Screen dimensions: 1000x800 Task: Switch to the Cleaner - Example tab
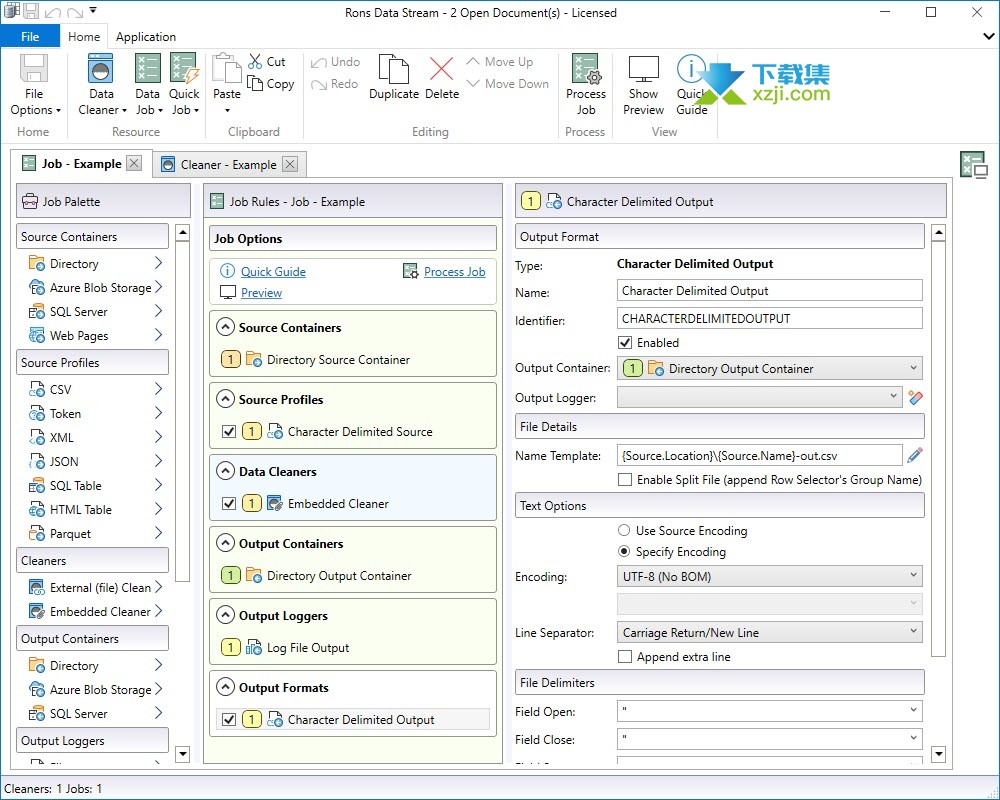point(228,165)
